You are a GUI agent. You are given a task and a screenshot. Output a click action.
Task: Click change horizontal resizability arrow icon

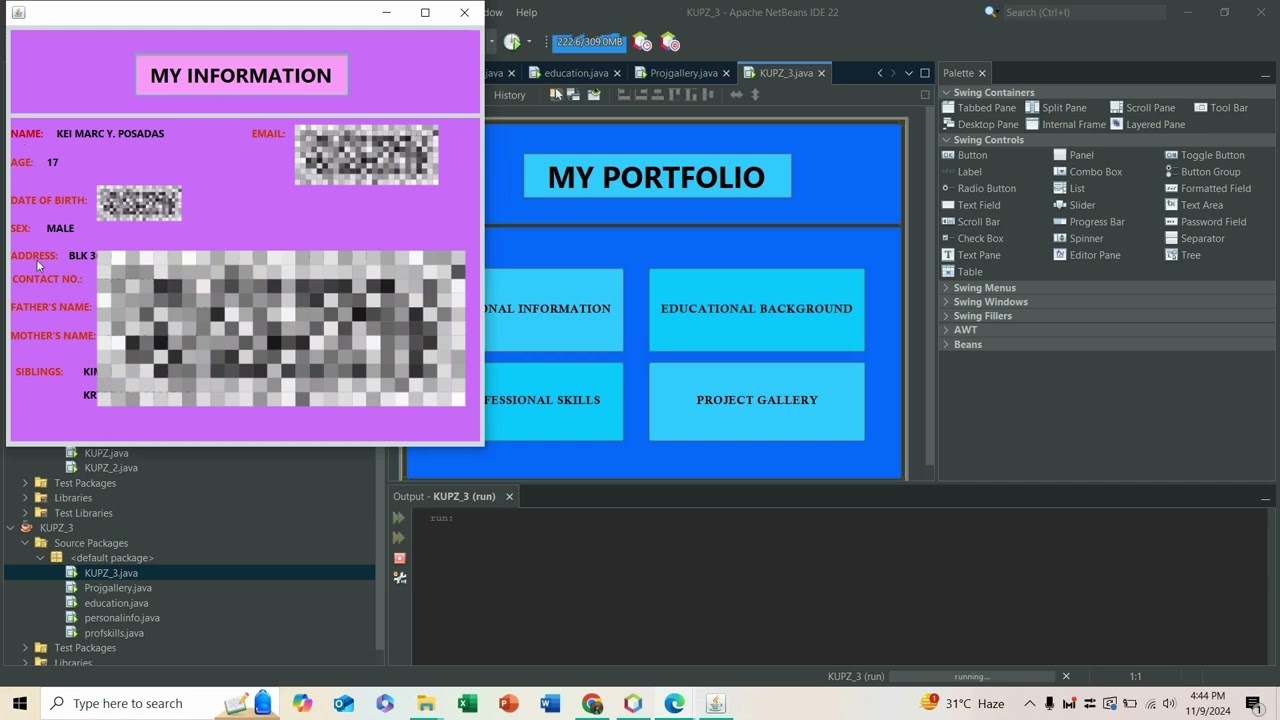click(x=736, y=95)
